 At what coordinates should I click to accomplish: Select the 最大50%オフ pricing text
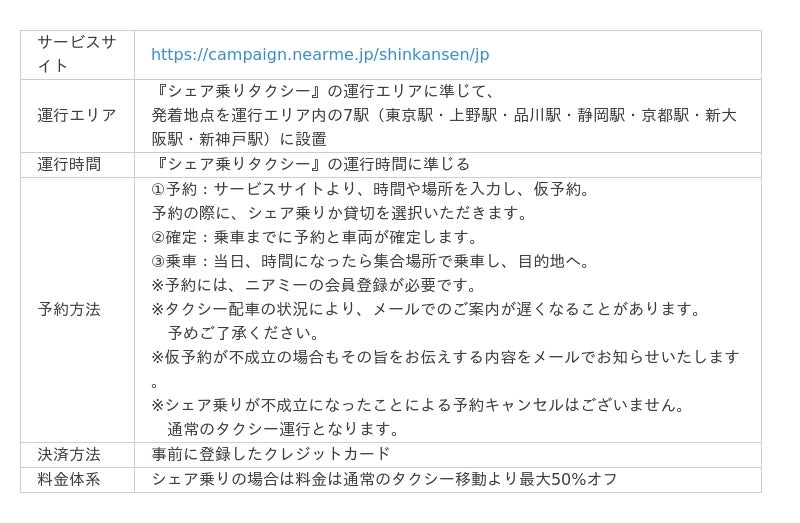385,479
